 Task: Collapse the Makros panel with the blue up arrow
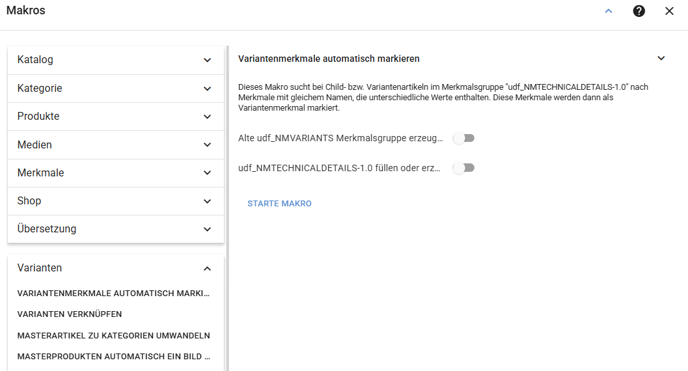pos(609,11)
